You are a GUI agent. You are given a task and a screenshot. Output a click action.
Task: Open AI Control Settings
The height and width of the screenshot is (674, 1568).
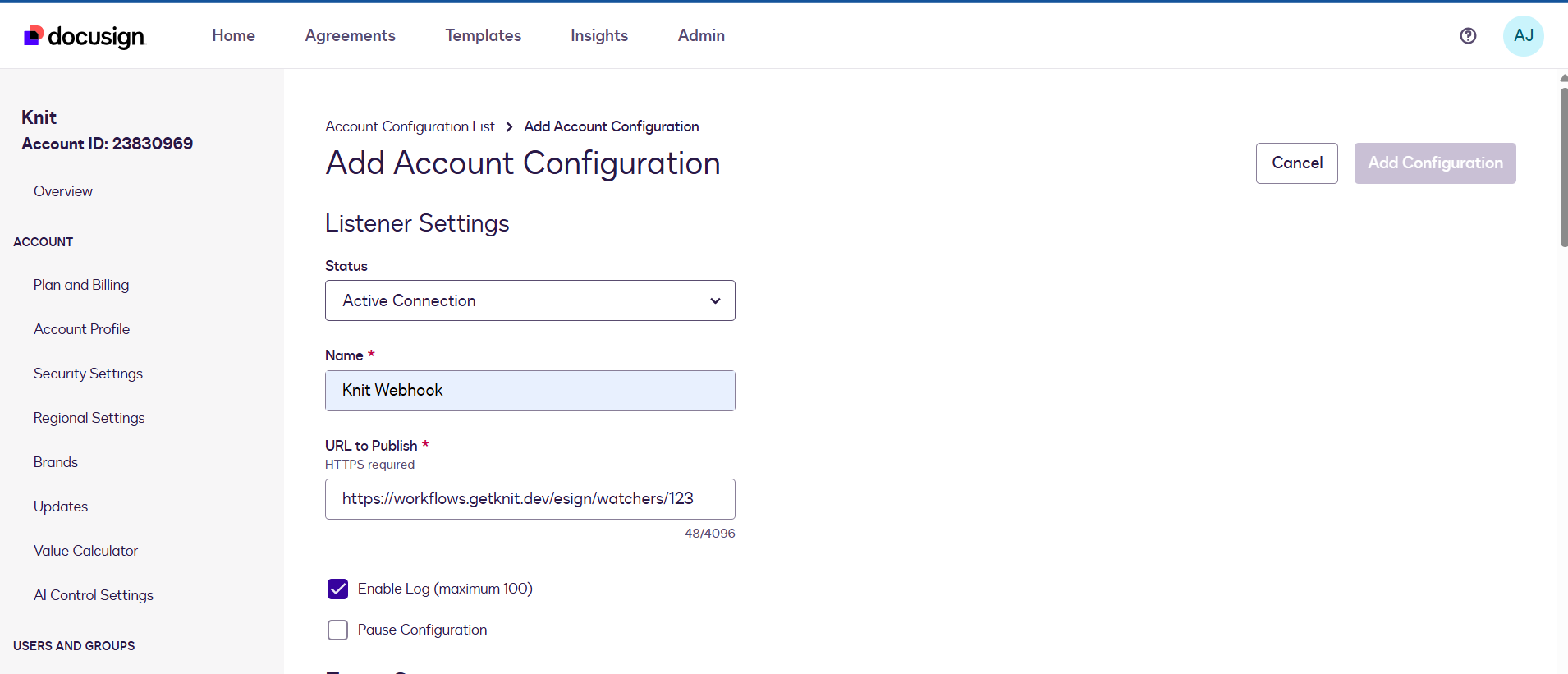94,595
